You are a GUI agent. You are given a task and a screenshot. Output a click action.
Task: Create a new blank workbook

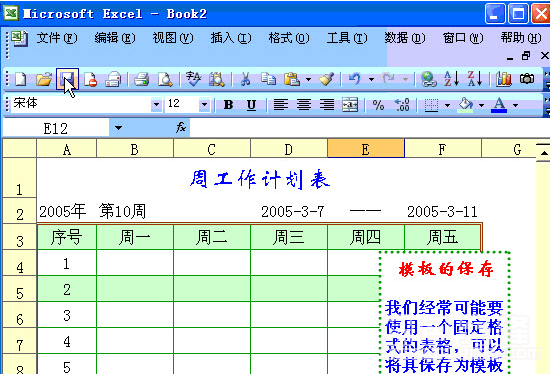(20, 79)
